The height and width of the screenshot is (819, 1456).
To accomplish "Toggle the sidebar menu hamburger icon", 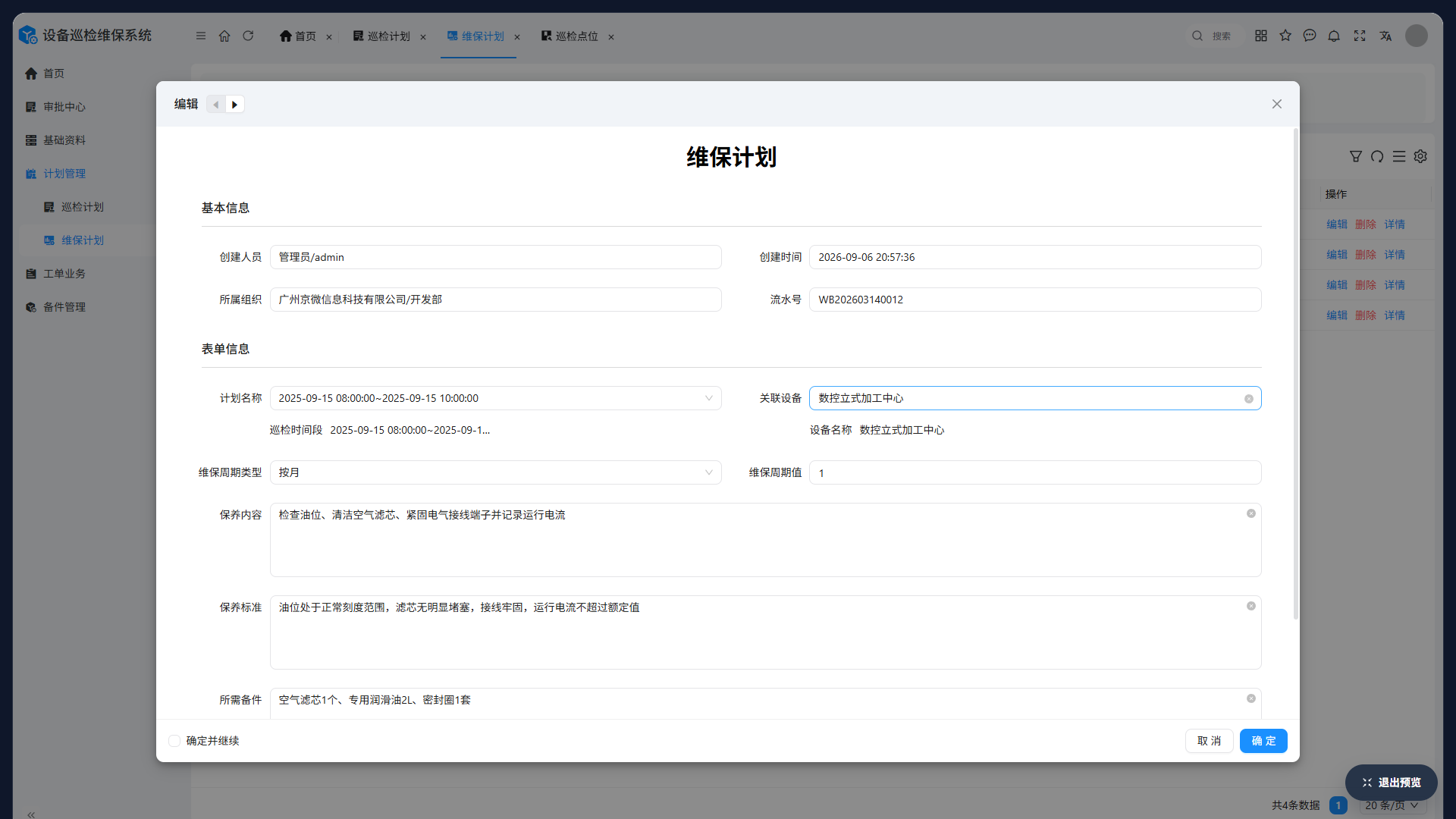I will pos(201,36).
